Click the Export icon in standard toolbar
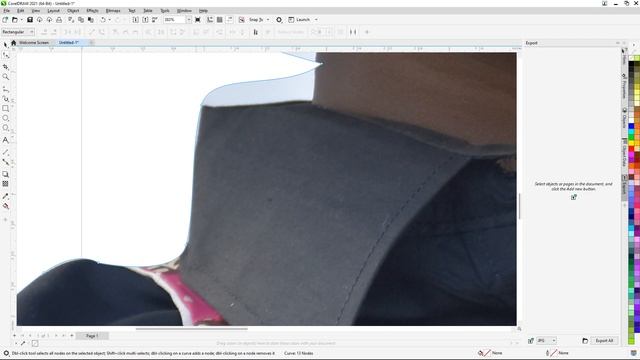The height and width of the screenshot is (360, 640). [x=145, y=20]
